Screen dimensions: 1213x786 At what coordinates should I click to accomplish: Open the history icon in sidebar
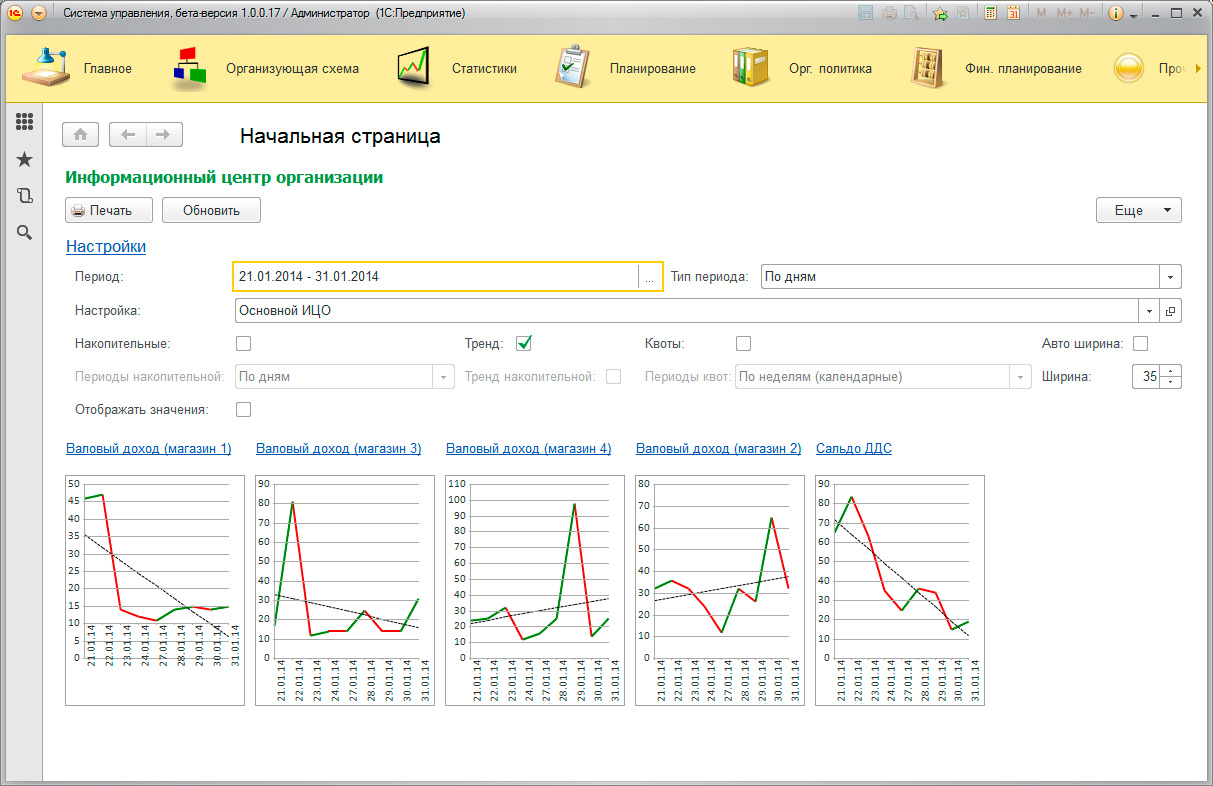pyautogui.click(x=25, y=196)
